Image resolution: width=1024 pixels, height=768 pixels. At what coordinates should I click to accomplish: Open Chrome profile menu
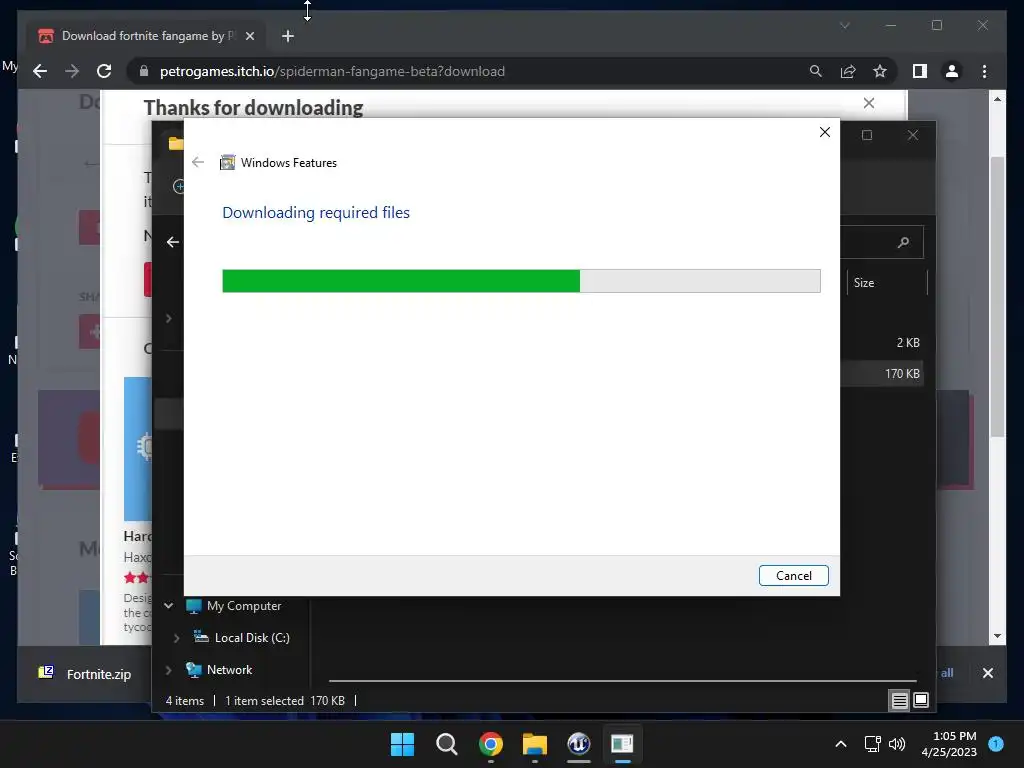(x=952, y=71)
